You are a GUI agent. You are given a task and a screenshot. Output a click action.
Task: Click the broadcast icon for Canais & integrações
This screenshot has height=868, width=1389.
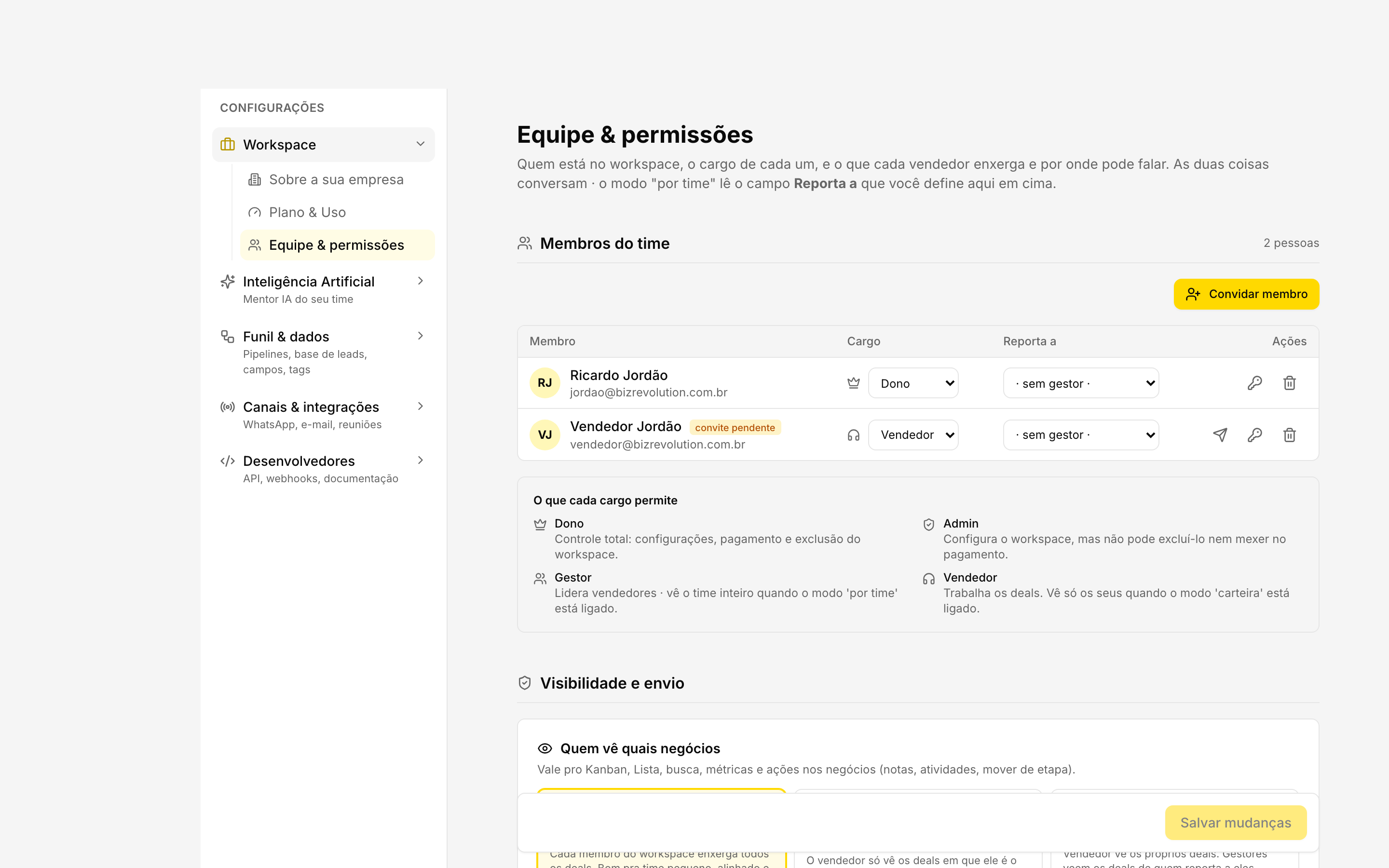[228, 407]
